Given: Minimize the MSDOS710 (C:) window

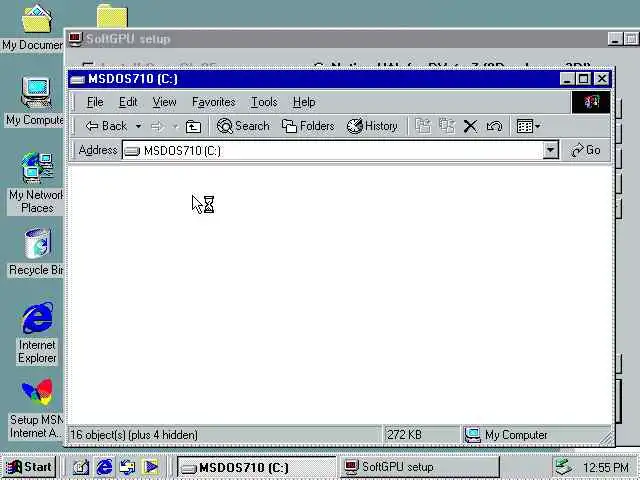Looking at the screenshot, I should coord(567,79).
